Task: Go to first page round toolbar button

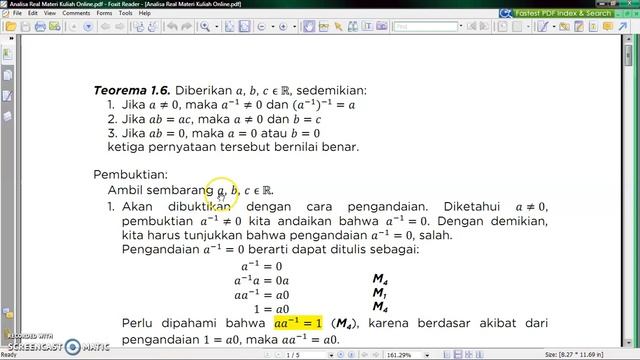Action: point(73,27)
